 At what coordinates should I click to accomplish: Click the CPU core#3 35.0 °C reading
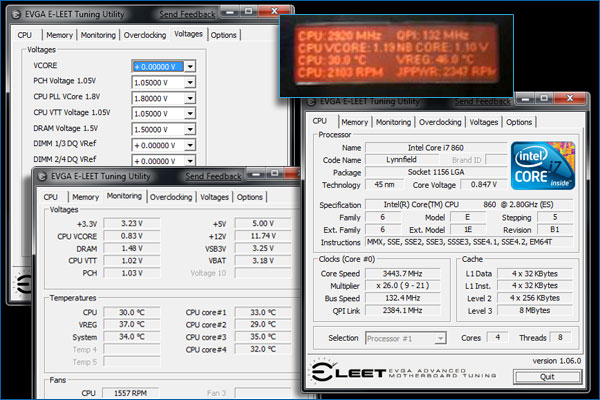point(263,336)
